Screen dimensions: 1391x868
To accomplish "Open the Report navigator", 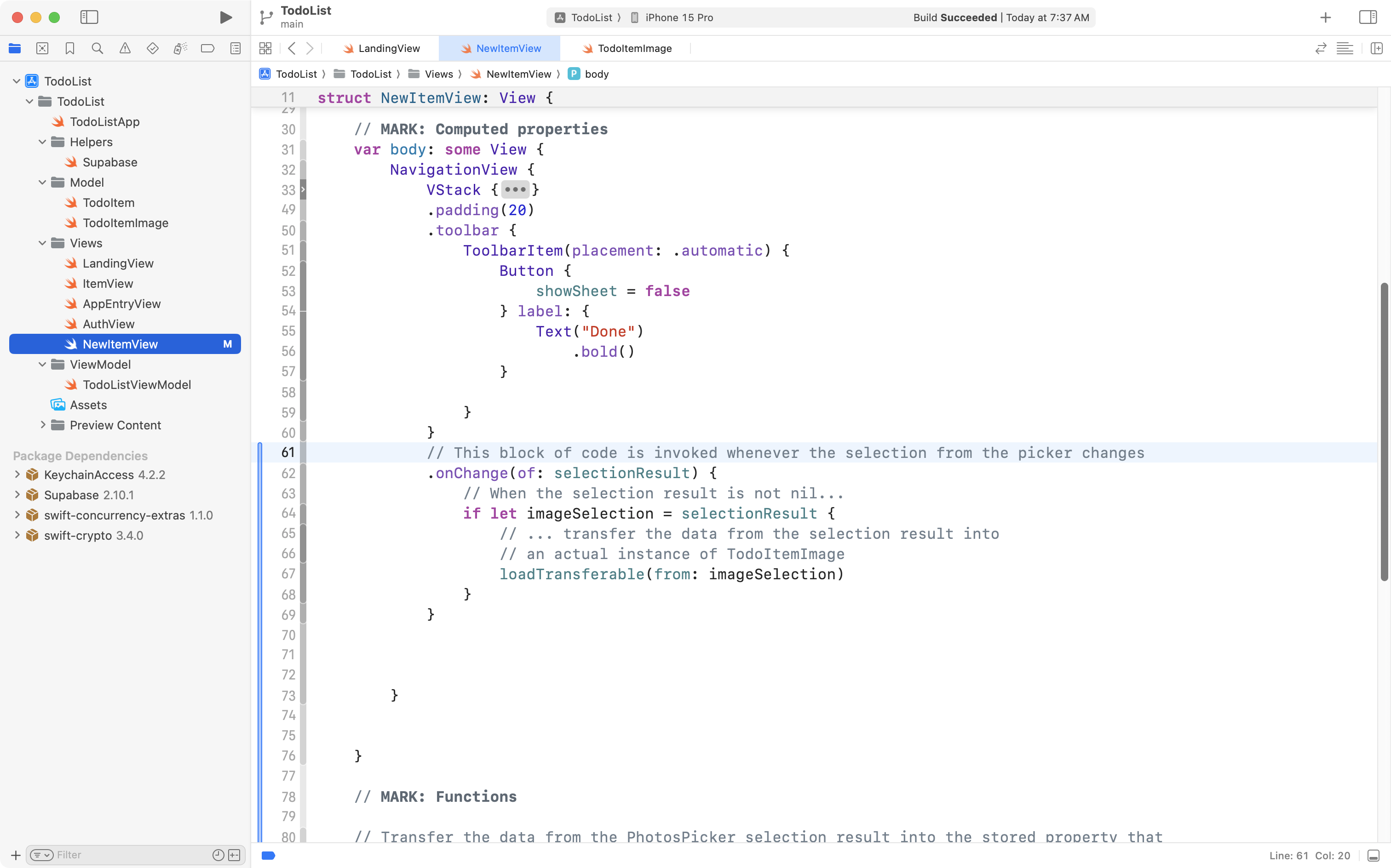I will pos(236,48).
